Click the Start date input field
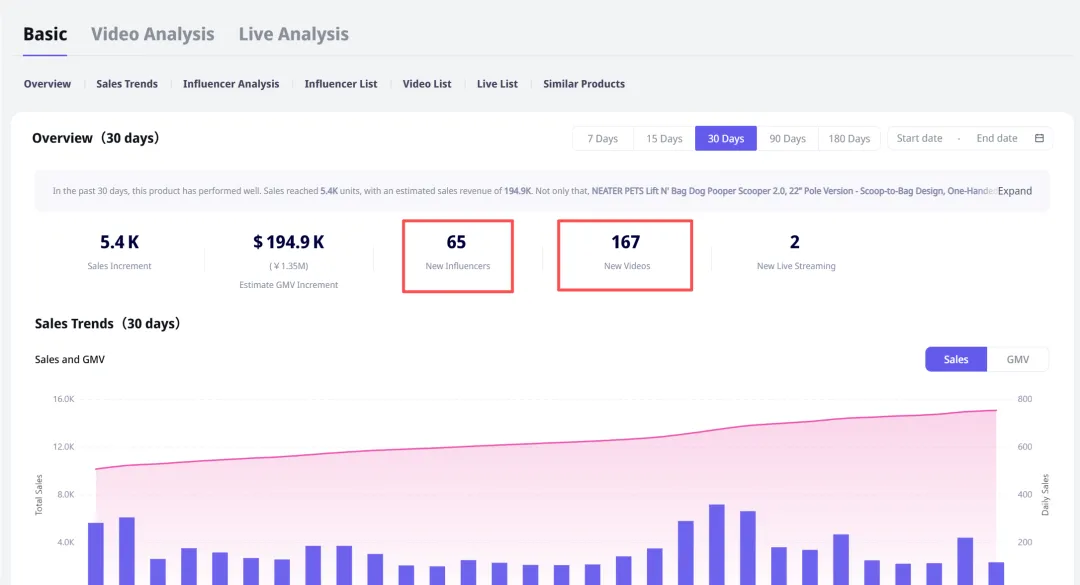 (x=919, y=138)
